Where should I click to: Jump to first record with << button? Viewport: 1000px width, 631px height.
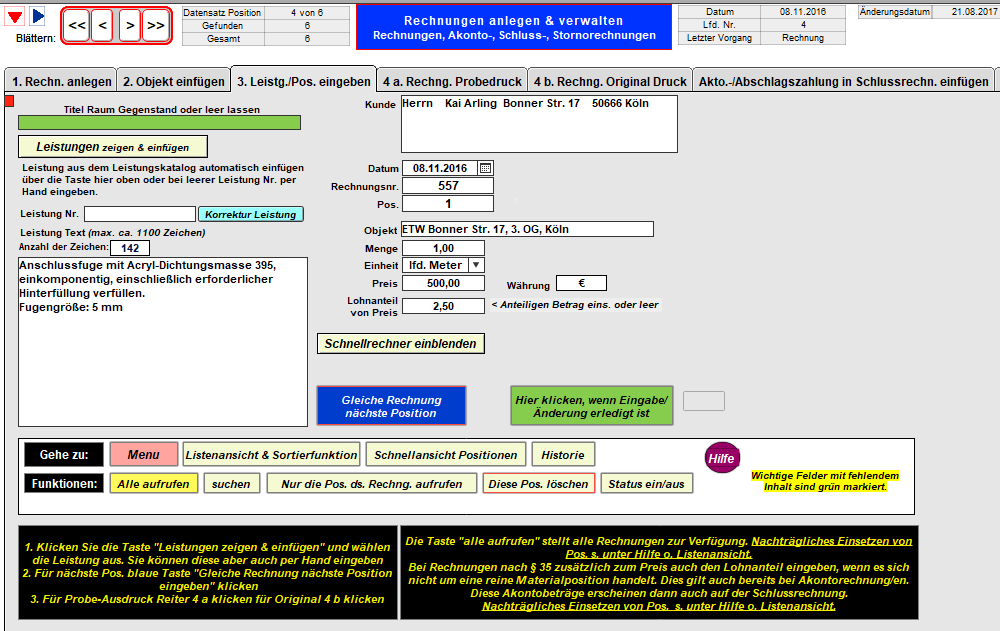click(x=77, y=26)
